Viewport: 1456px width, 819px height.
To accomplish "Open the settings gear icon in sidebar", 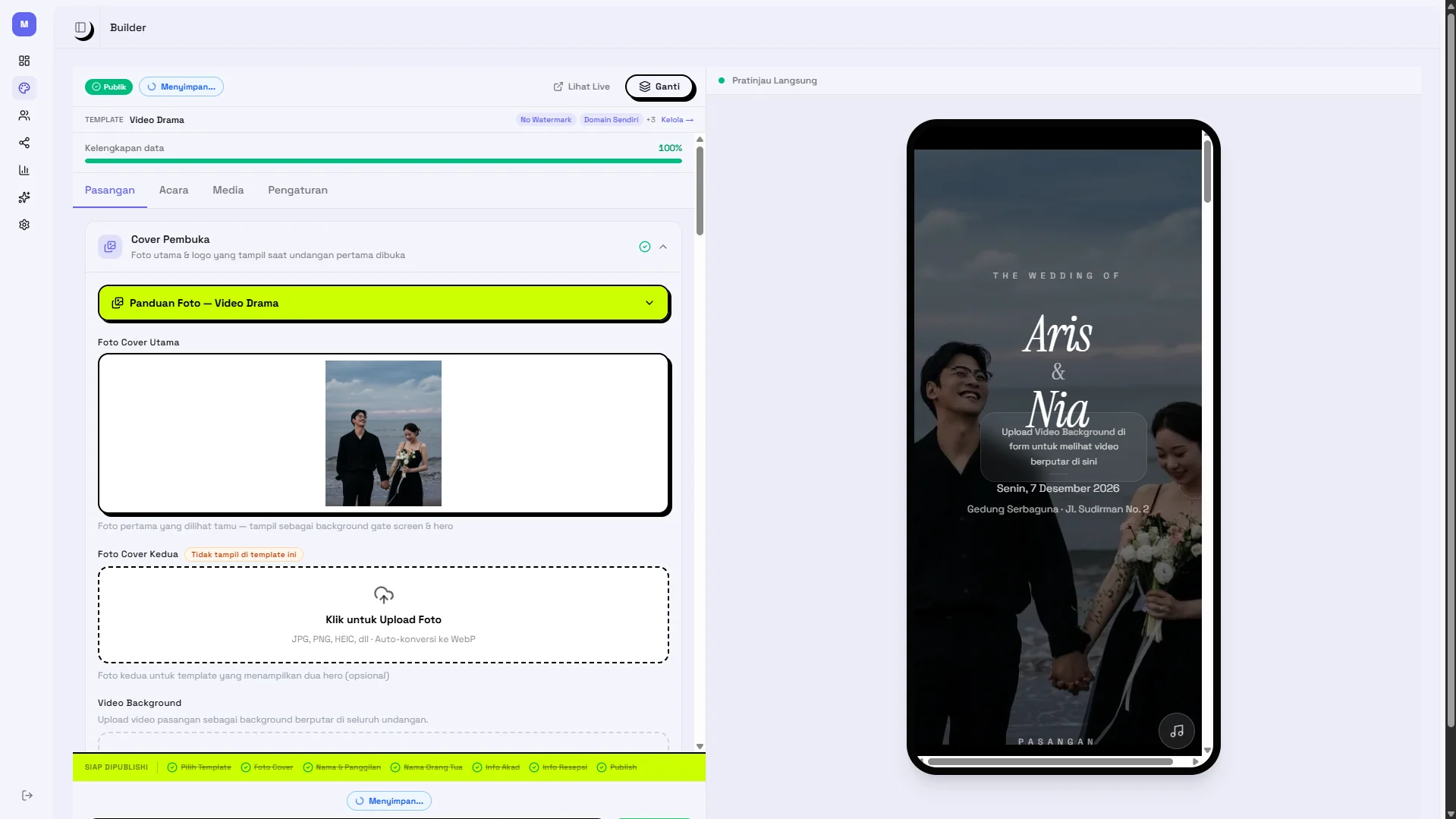I will [x=24, y=225].
